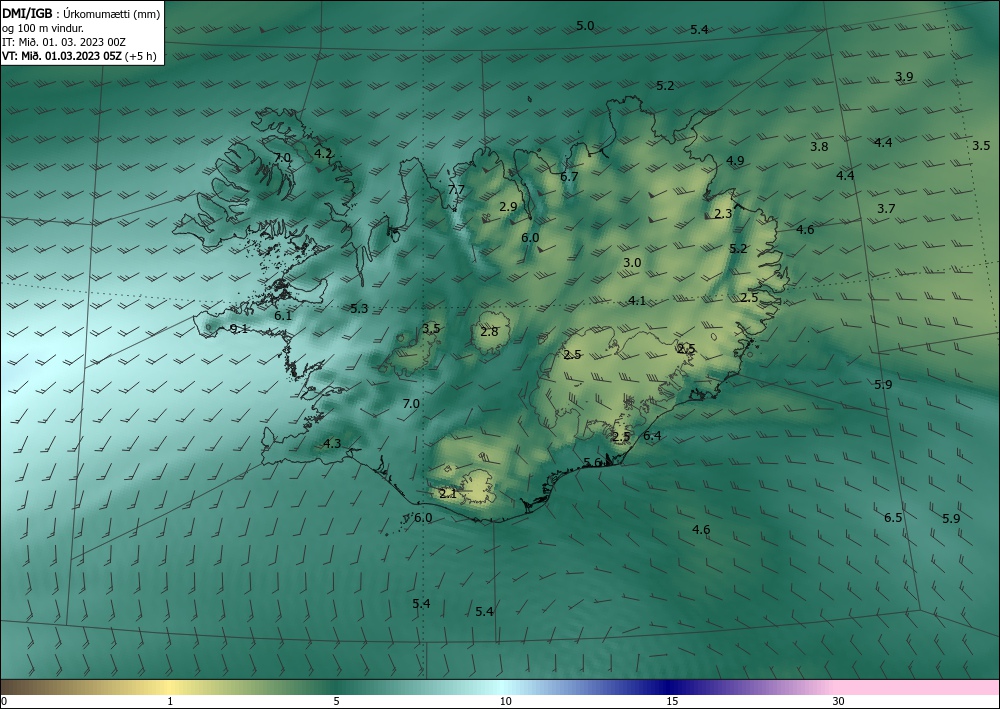
Task: Click the 0 tick on the color scale
Action: [x=4, y=702]
